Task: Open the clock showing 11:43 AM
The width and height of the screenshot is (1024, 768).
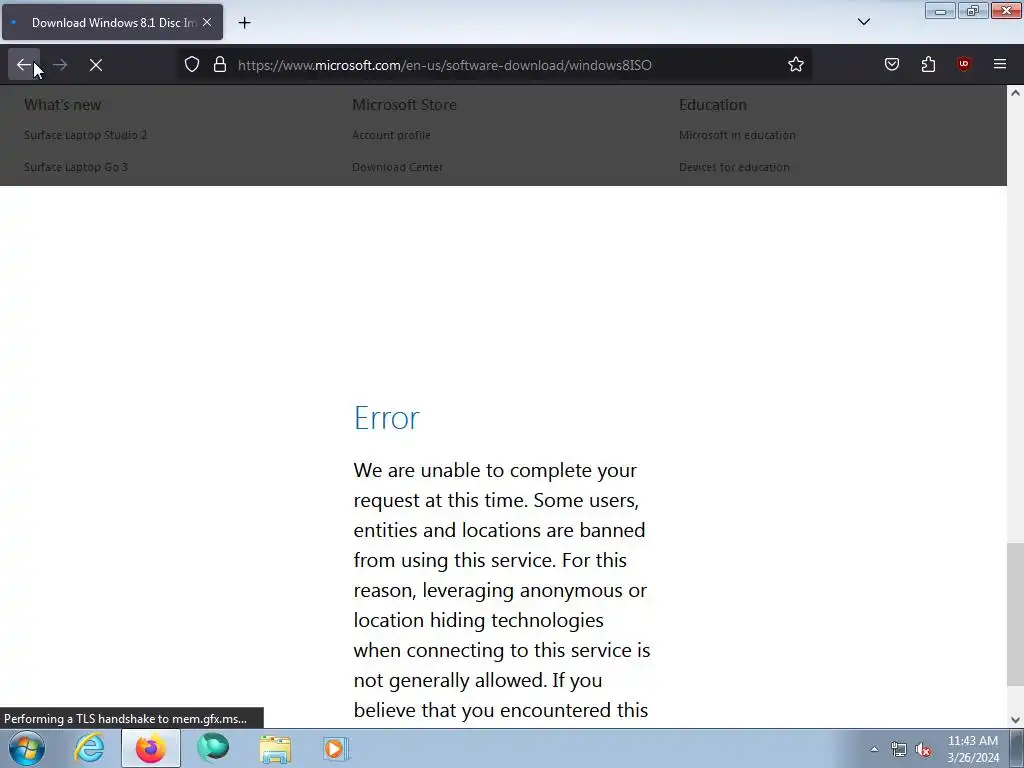Action: (972, 749)
